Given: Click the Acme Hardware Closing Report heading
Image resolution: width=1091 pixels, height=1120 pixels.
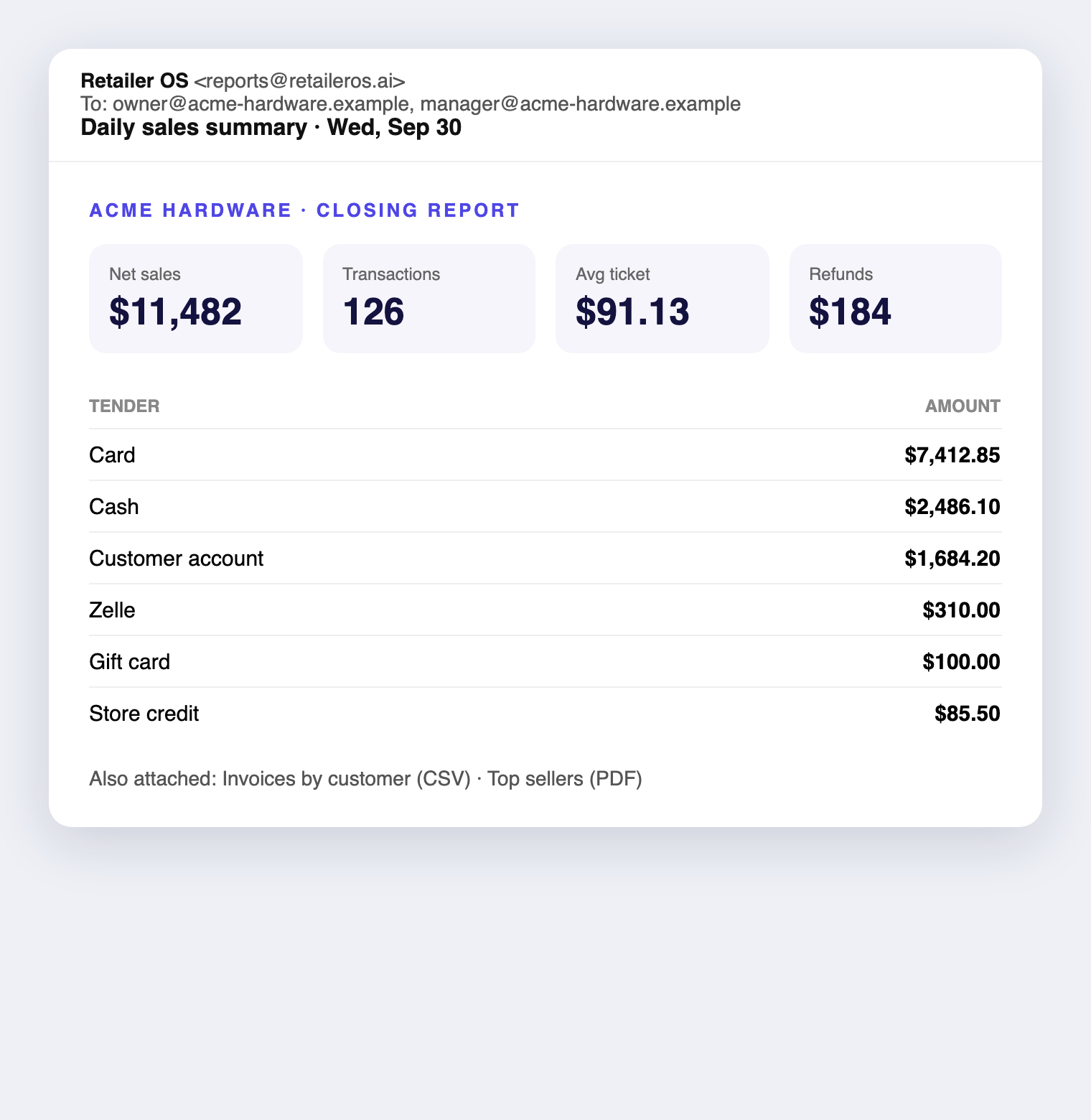Looking at the screenshot, I should (304, 210).
